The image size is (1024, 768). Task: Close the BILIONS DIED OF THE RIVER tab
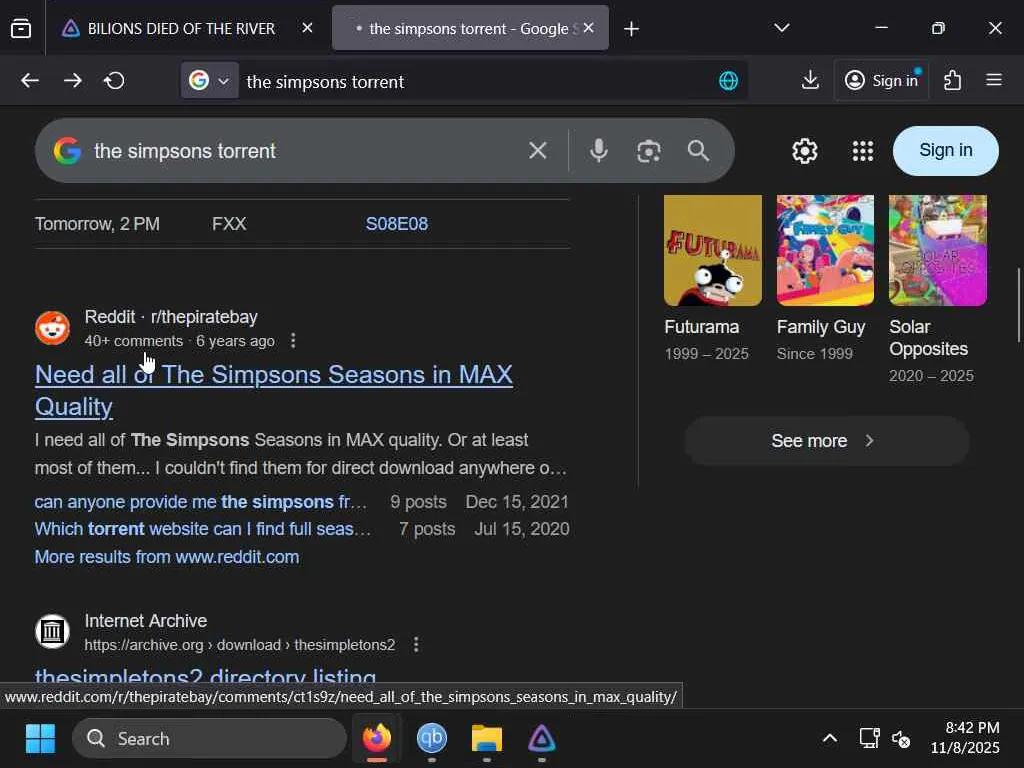click(x=307, y=28)
